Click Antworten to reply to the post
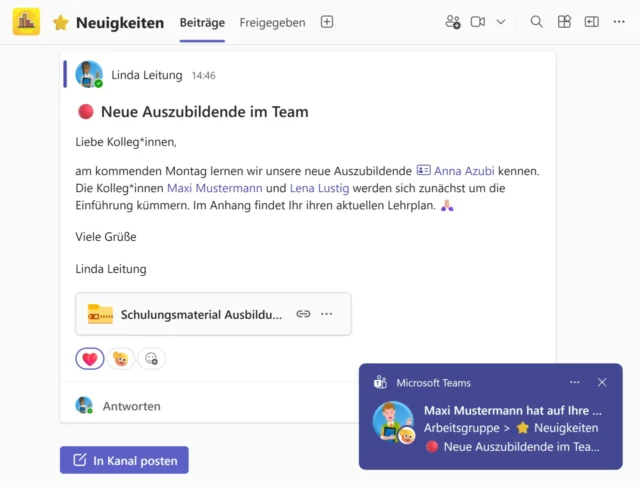The height and width of the screenshot is (487, 640). coord(131,406)
